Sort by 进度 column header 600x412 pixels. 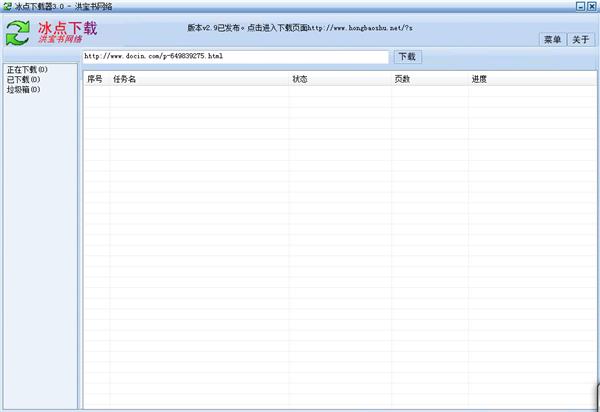coord(532,79)
